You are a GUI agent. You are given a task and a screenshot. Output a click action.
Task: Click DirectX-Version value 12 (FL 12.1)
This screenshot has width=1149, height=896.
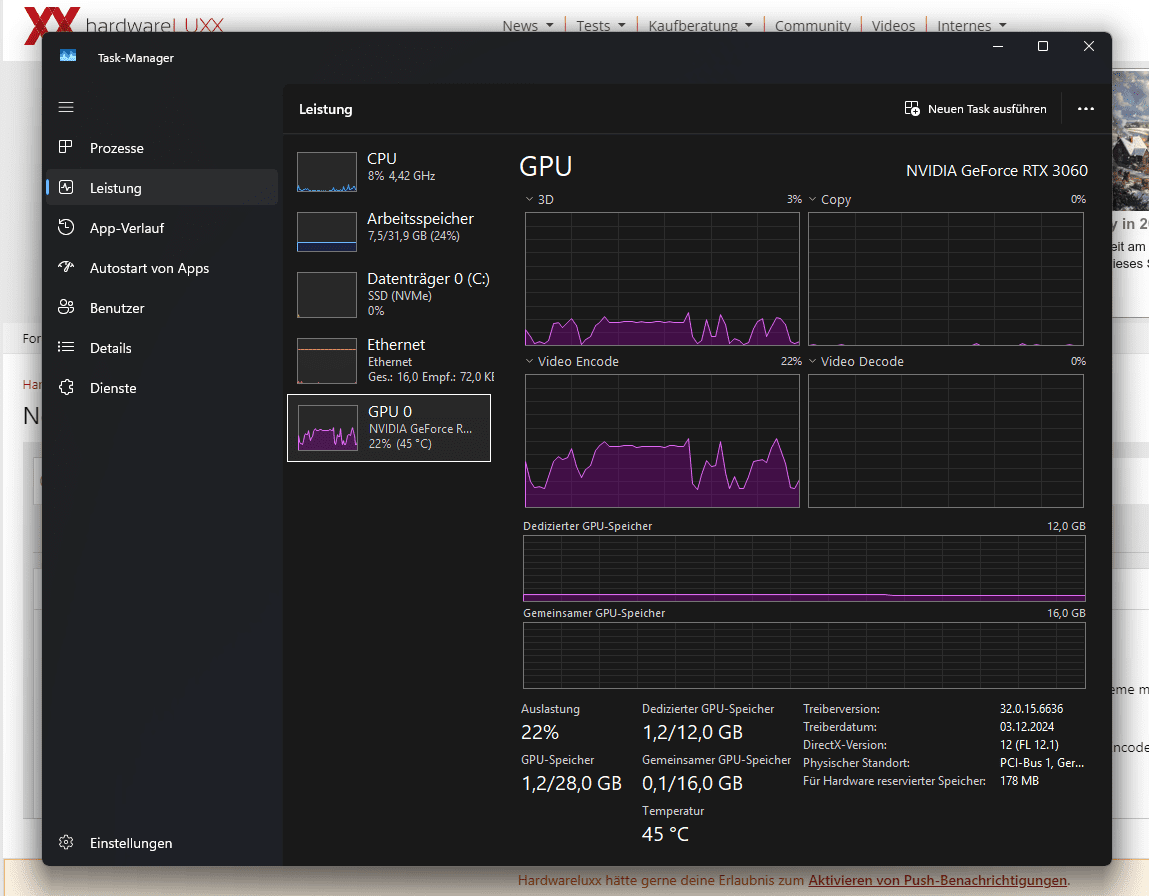point(1029,744)
